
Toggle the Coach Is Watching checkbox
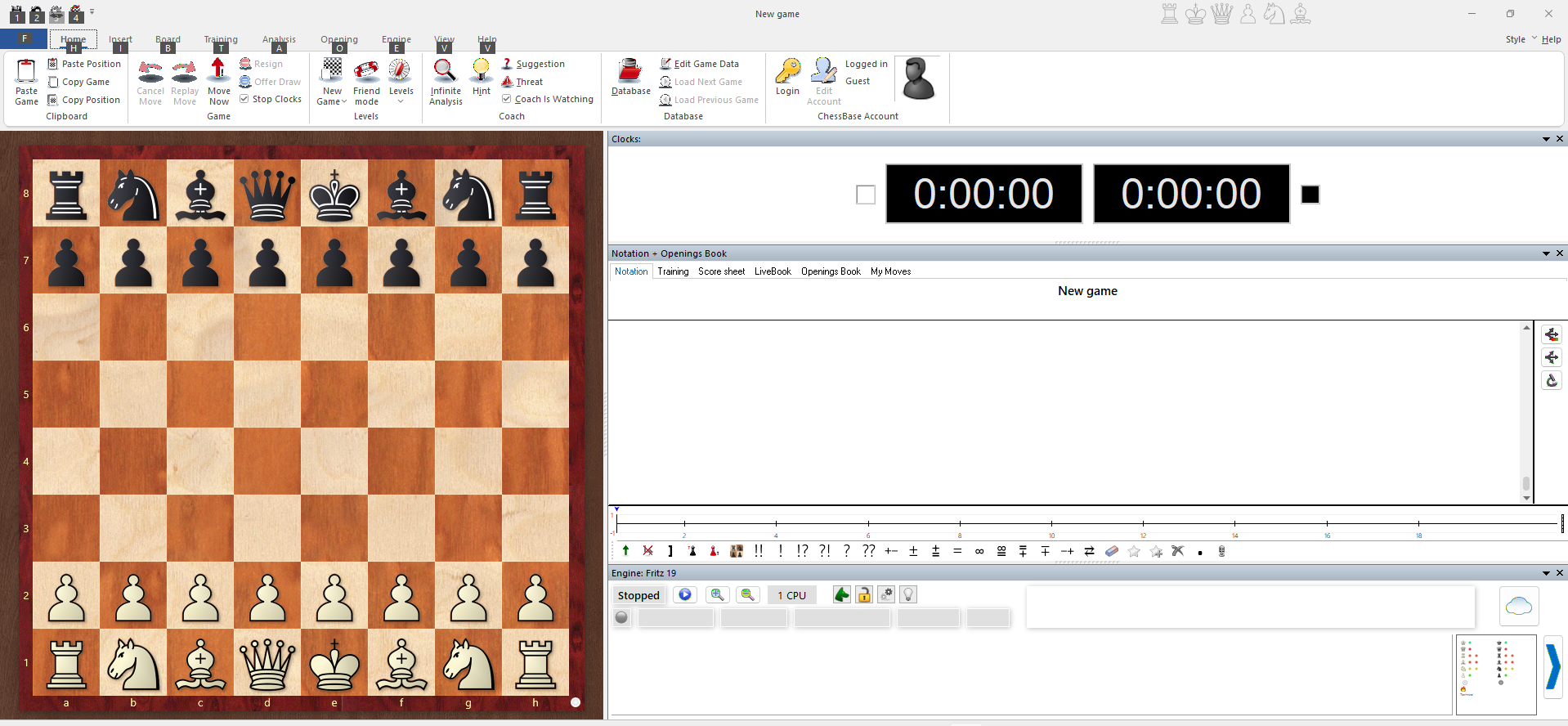pyautogui.click(x=506, y=99)
